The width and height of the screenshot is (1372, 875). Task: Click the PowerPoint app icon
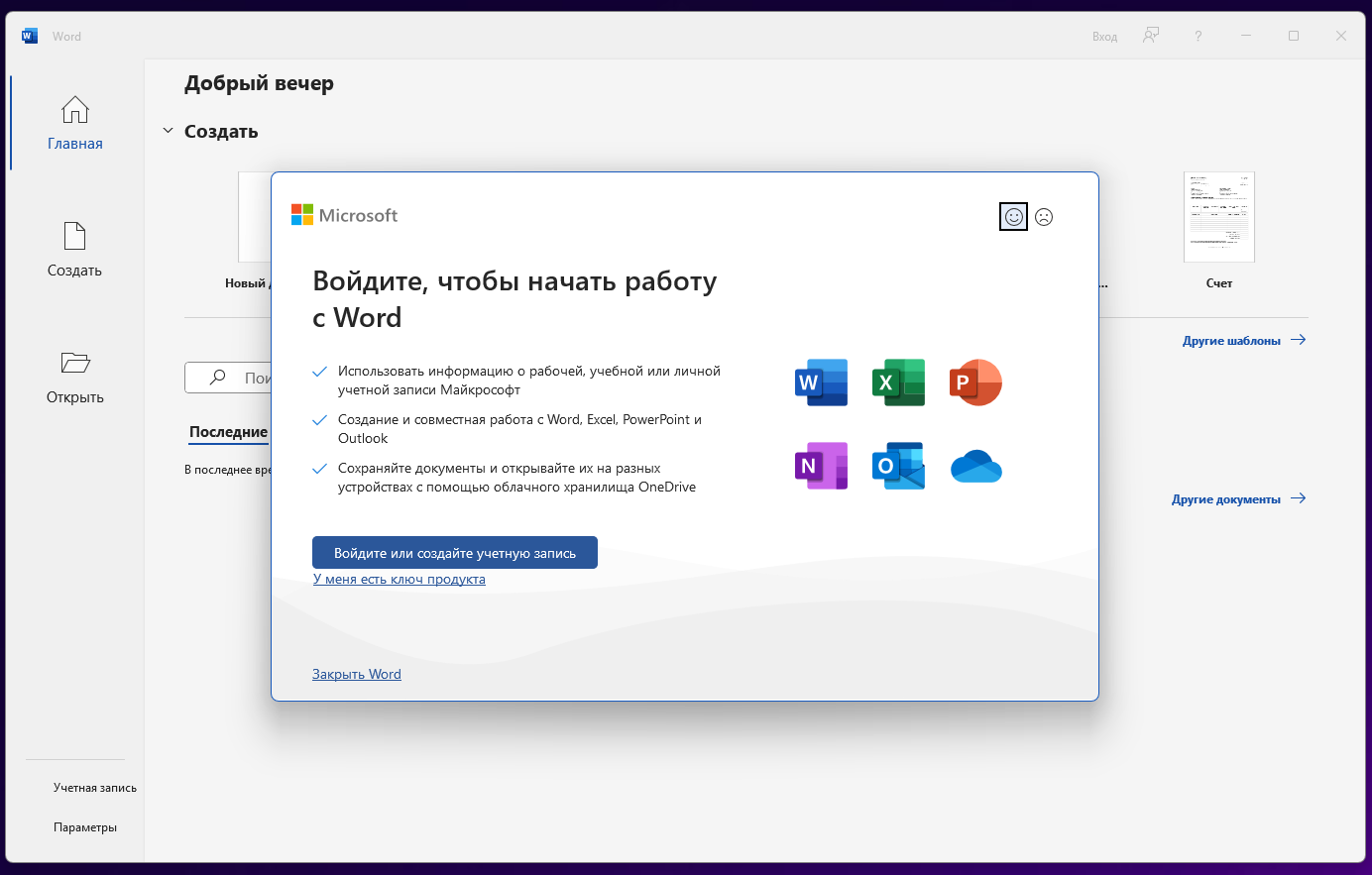tap(975, 383)
